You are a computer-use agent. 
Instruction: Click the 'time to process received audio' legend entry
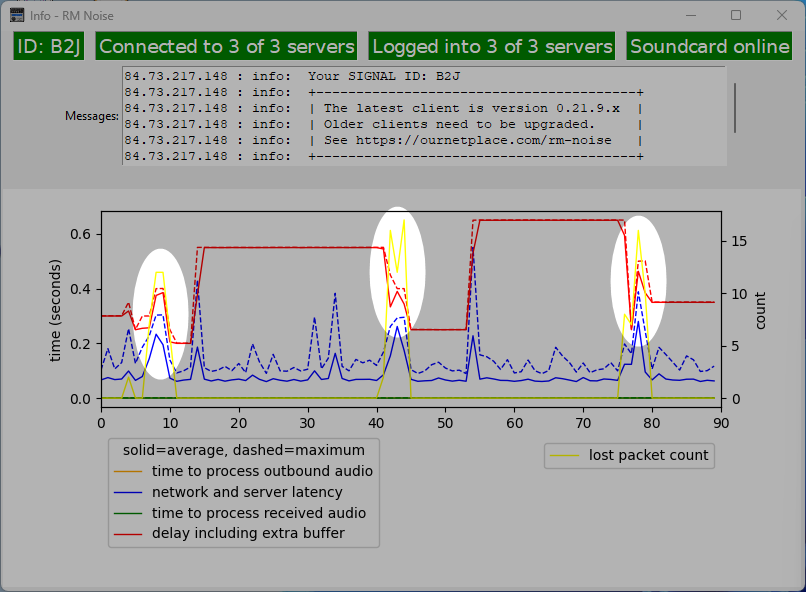240,513
